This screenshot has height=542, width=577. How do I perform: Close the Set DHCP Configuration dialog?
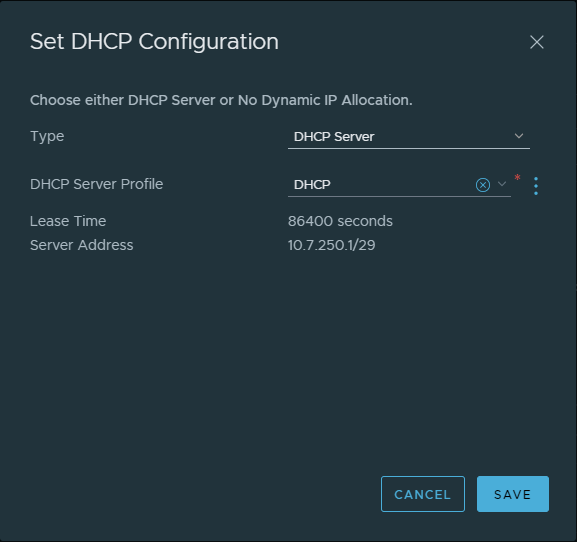click(x=537, y=42)
